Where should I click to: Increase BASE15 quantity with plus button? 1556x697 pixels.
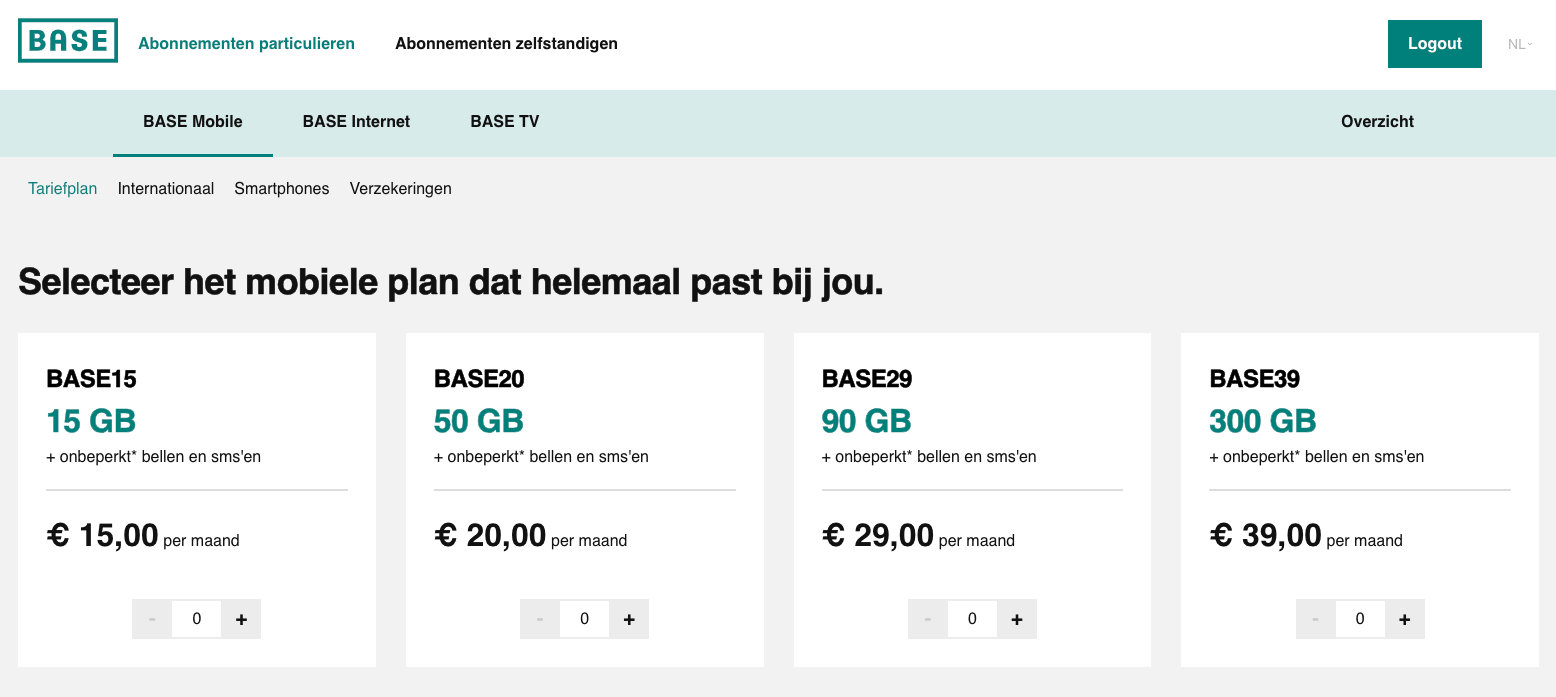[241, 619]
